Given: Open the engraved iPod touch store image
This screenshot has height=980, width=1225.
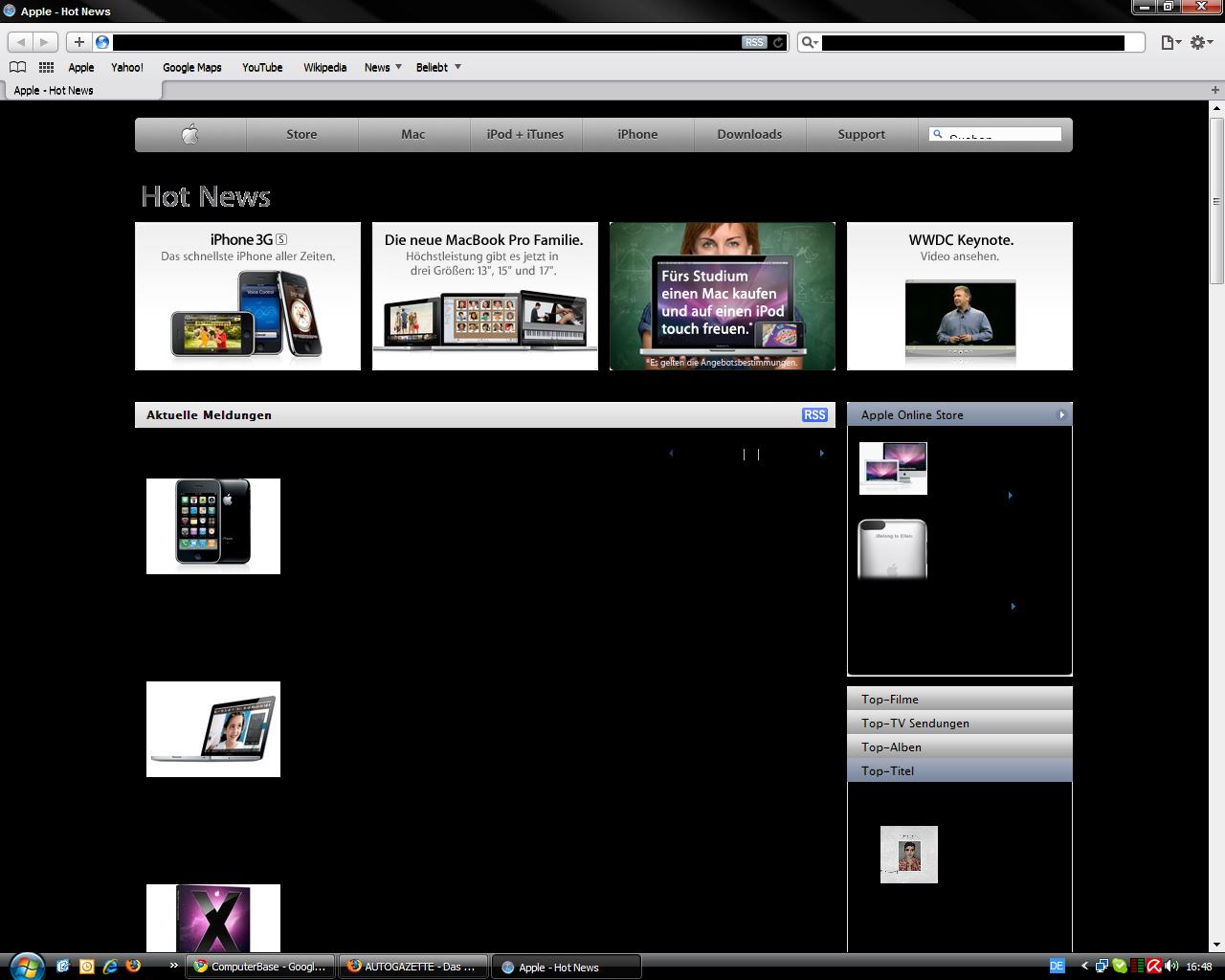Looking at the screenshot, I should [x=893, y=549].
